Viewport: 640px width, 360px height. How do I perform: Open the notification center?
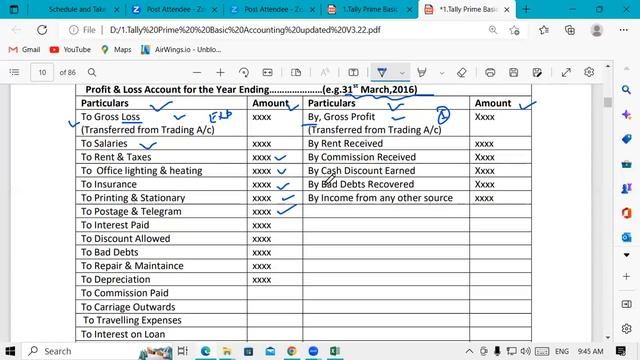(x=621, y=351)
